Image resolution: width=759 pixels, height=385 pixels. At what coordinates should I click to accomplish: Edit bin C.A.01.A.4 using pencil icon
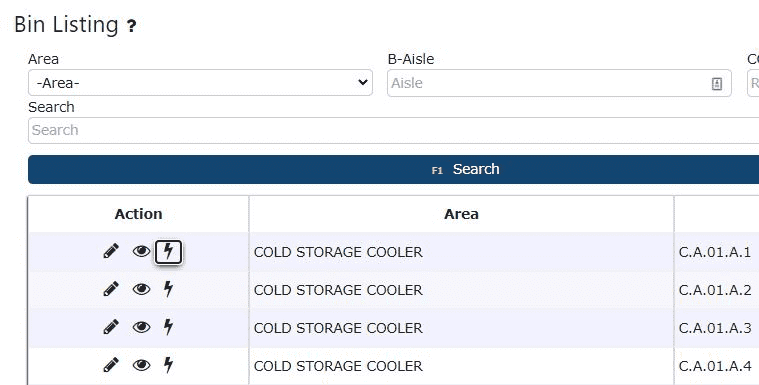(111, 365)
